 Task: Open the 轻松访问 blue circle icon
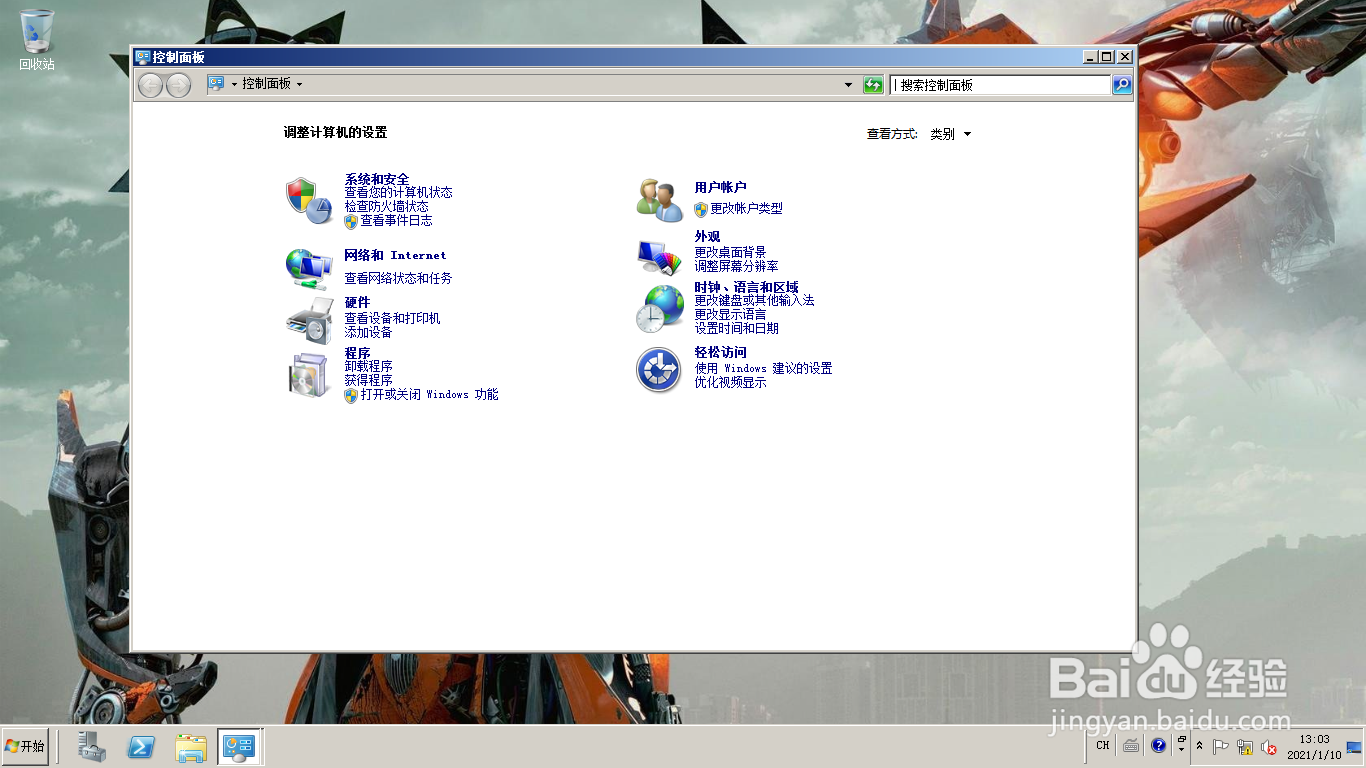(659, 370)
